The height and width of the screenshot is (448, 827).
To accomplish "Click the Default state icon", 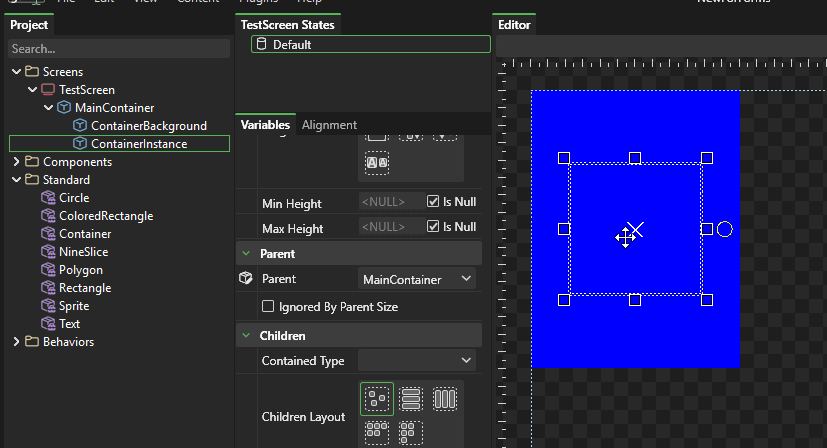I will (262, 44).
